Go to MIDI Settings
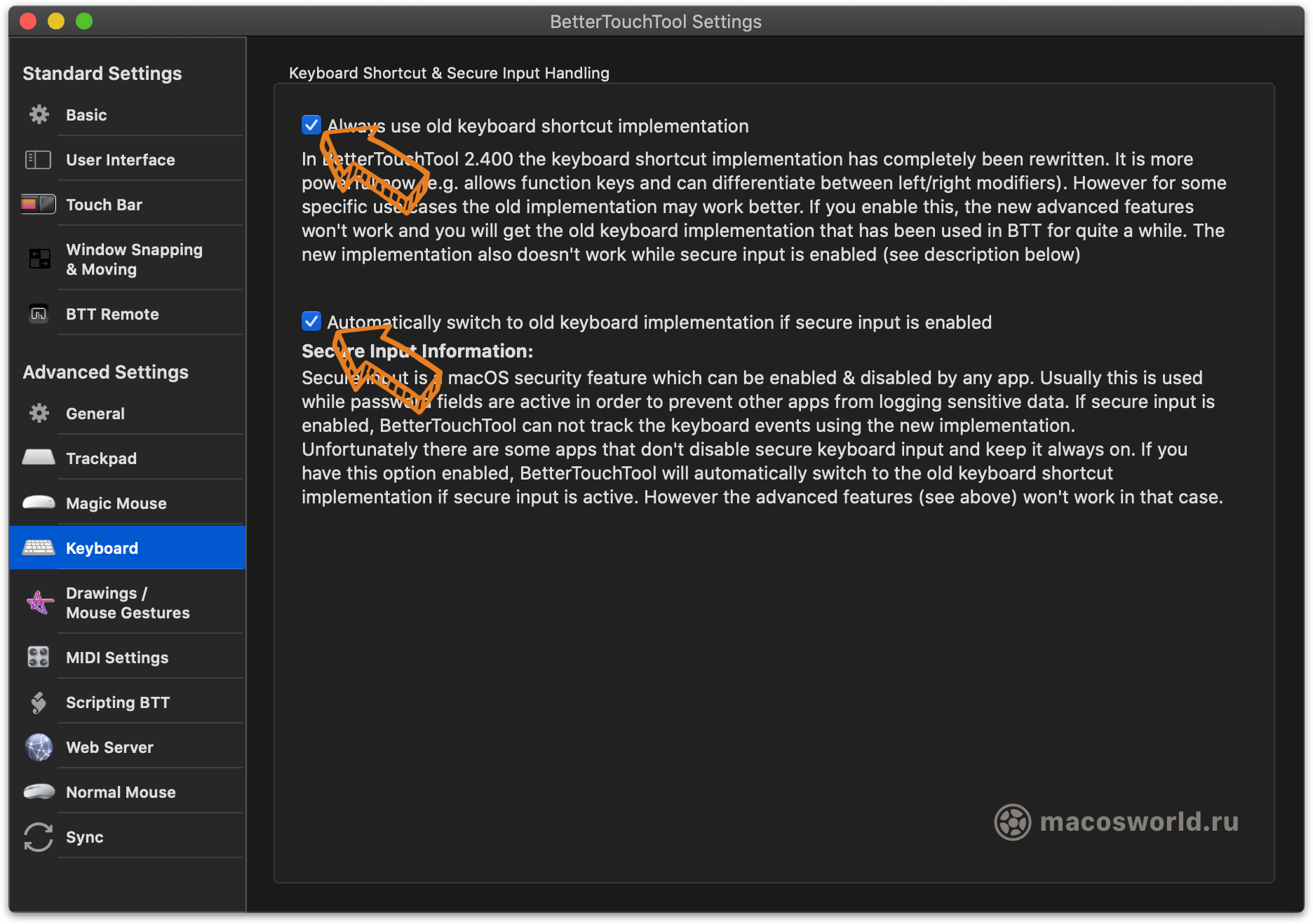 pos(127,658)
